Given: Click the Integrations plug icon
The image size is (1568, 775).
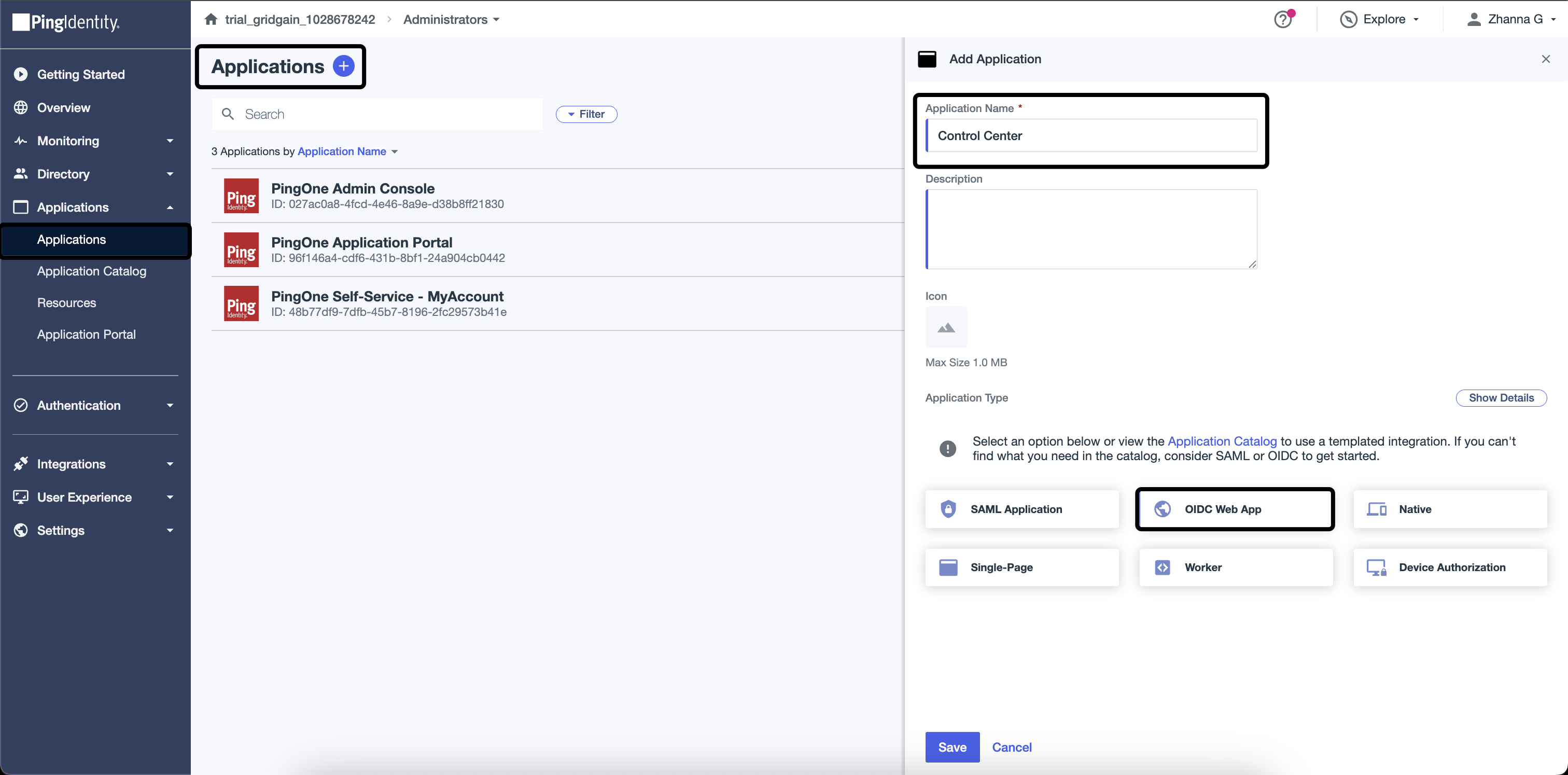Looking at the screenshot, I should [x=21, y=464].
